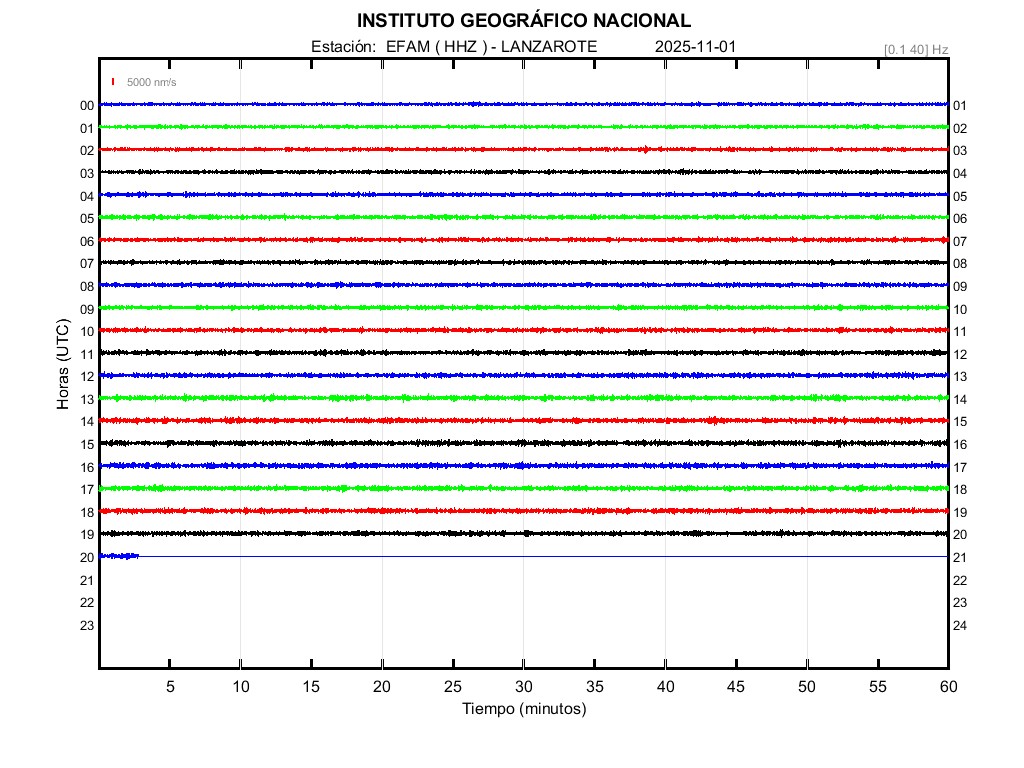The image size is (1024, 768).
Task: Click the left-side hour label 23
Action: tap(87, 625)
